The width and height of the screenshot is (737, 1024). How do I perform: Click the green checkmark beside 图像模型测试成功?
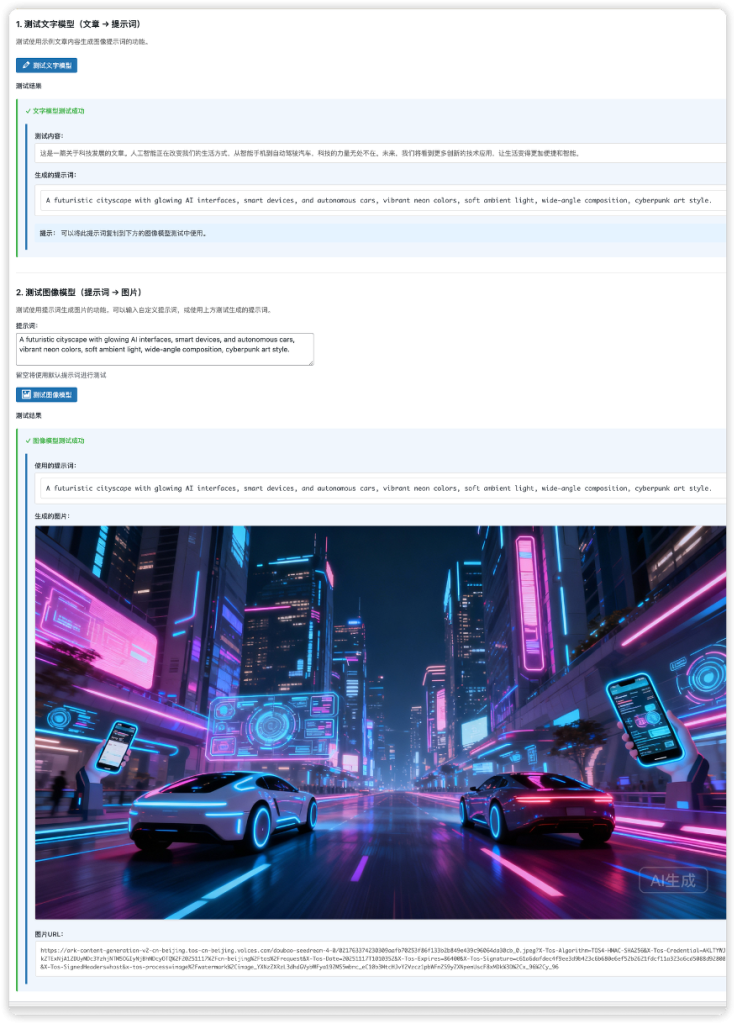click(28, 440)
